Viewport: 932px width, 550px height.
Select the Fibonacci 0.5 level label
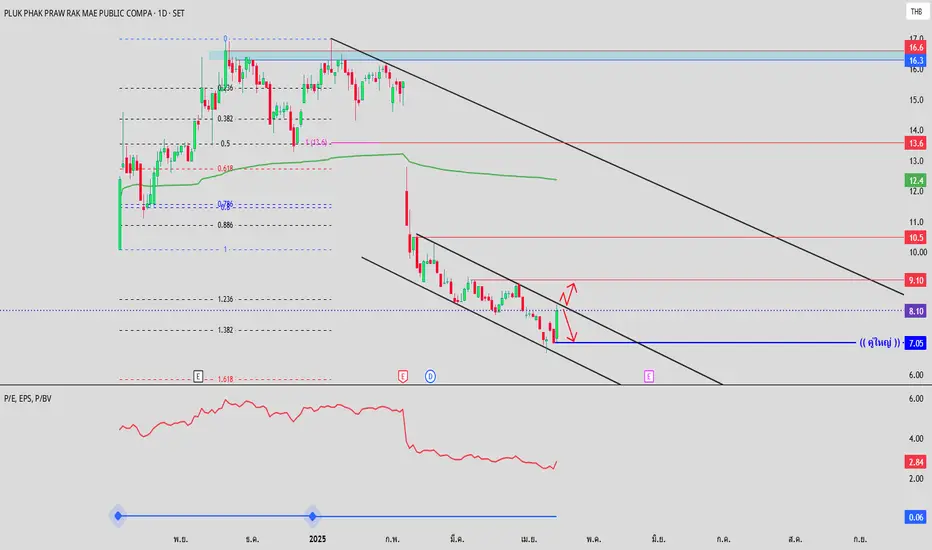click(225, 144)
